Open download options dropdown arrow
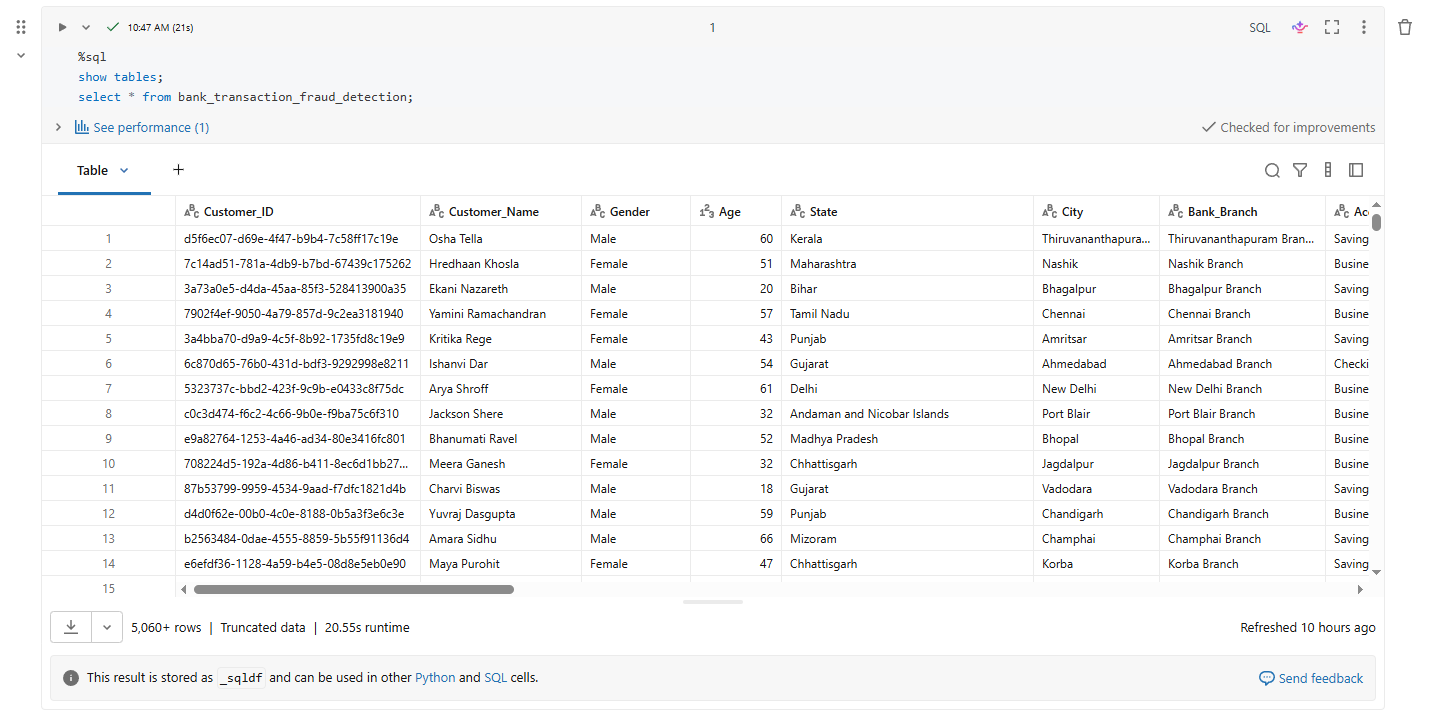 coord(107,627)
